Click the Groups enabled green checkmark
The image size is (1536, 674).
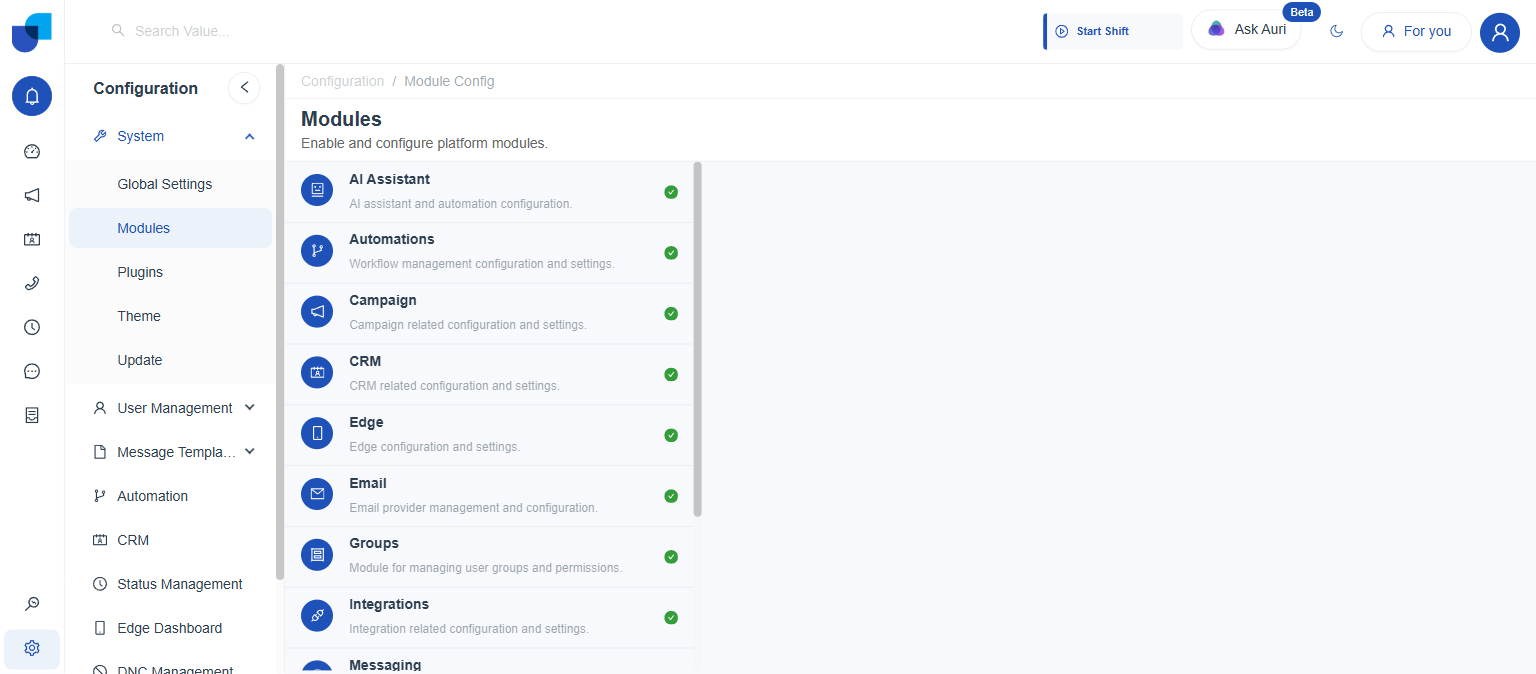click(671, 557)
